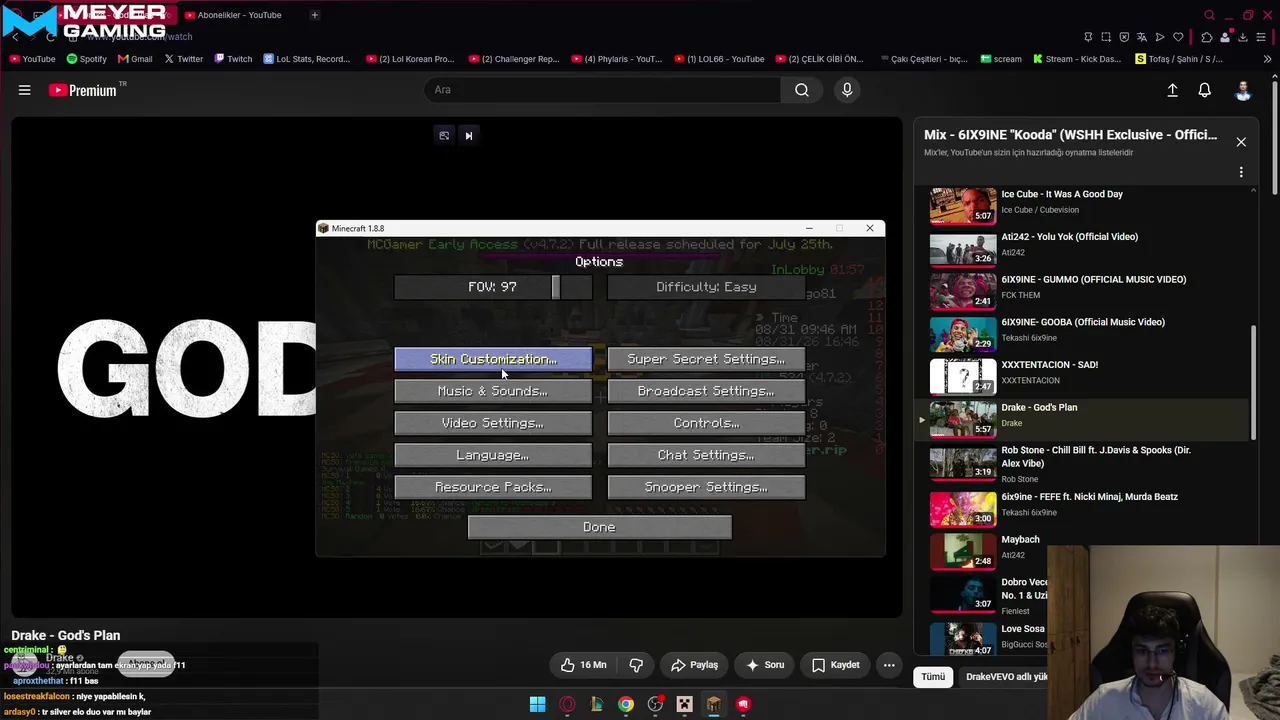Screen dimensions: 1280x720
Task: Open Super Secret Settings
Action: click(x=706, y=359)
